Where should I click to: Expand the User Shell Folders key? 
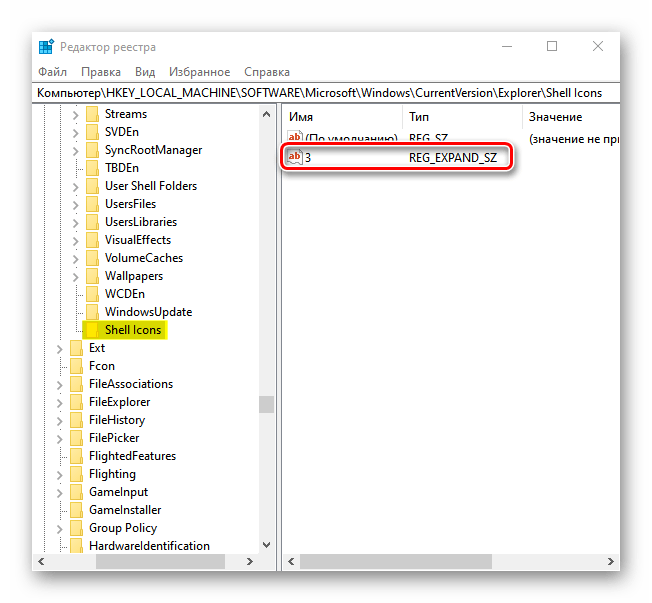click(x=75, y=187)
